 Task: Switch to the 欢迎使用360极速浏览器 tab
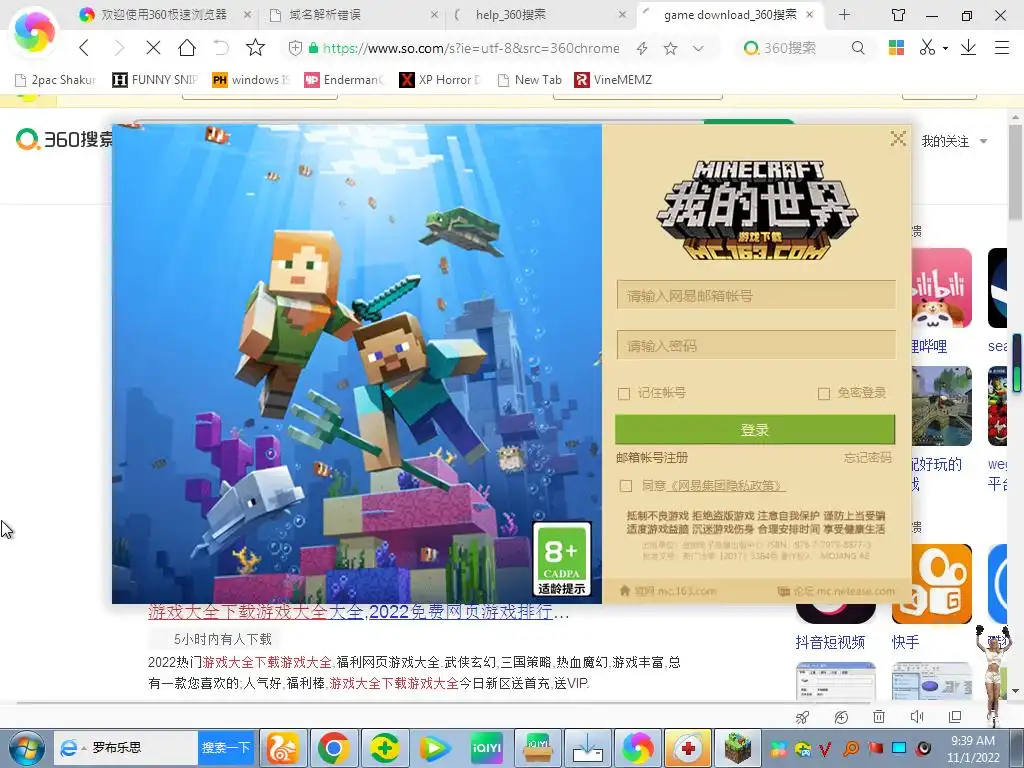(x=163, y=14)
